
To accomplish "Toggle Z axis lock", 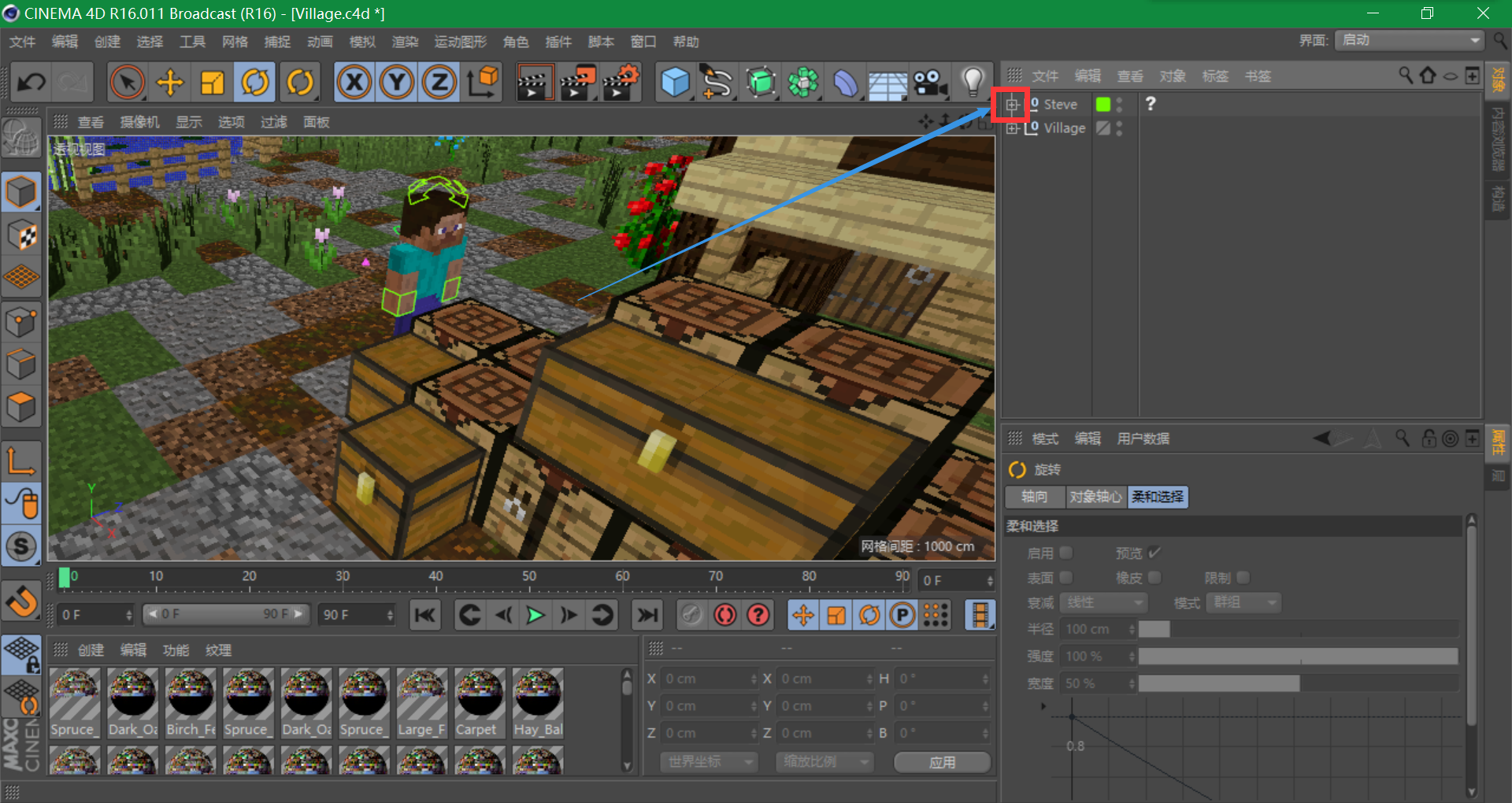I will (439, 82).
